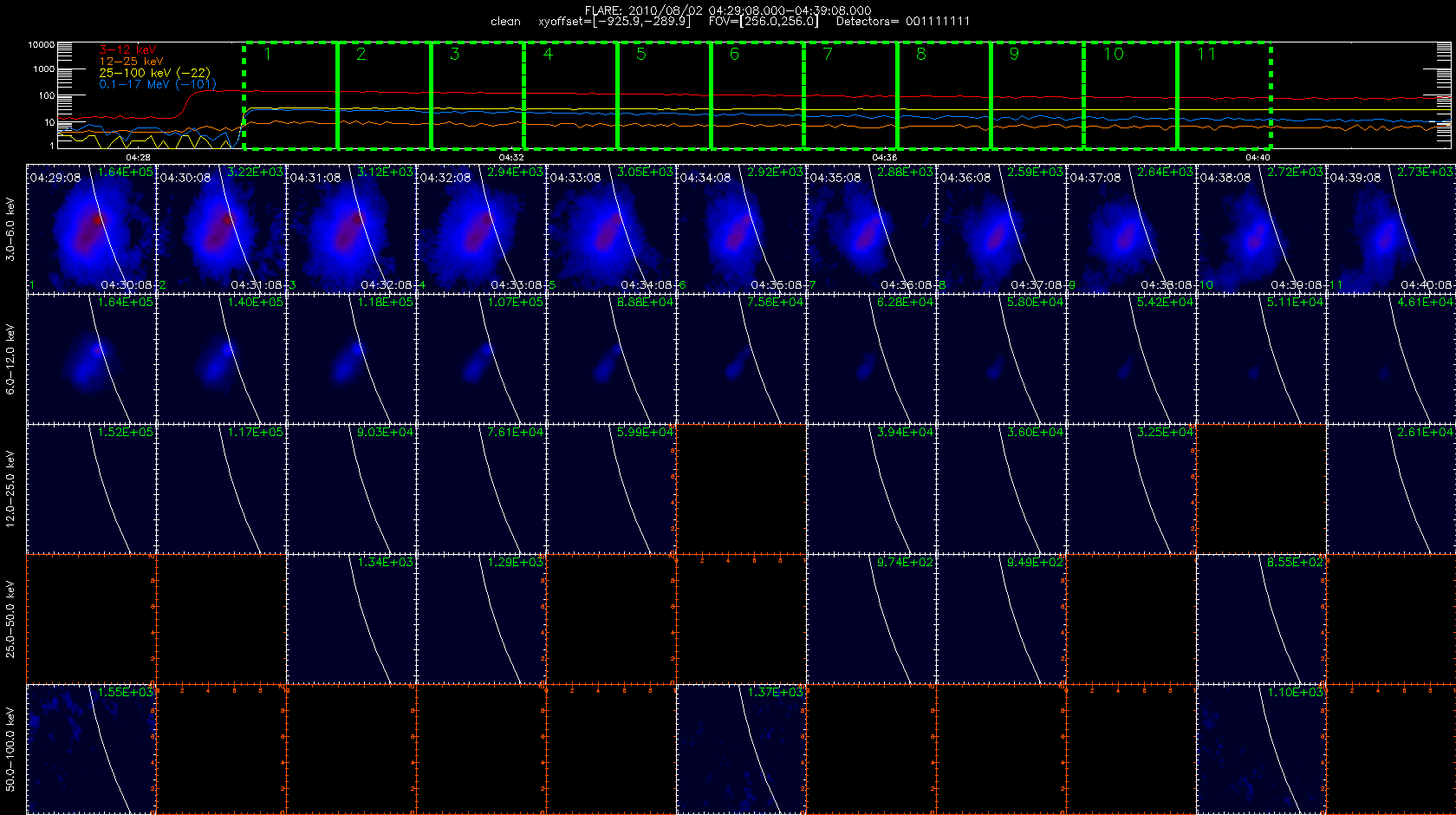This screenshot has width=1456, height=815.
Task: Click the yellow 25-100 keV (-22) legend entry
Action: [x=154, y=73]
